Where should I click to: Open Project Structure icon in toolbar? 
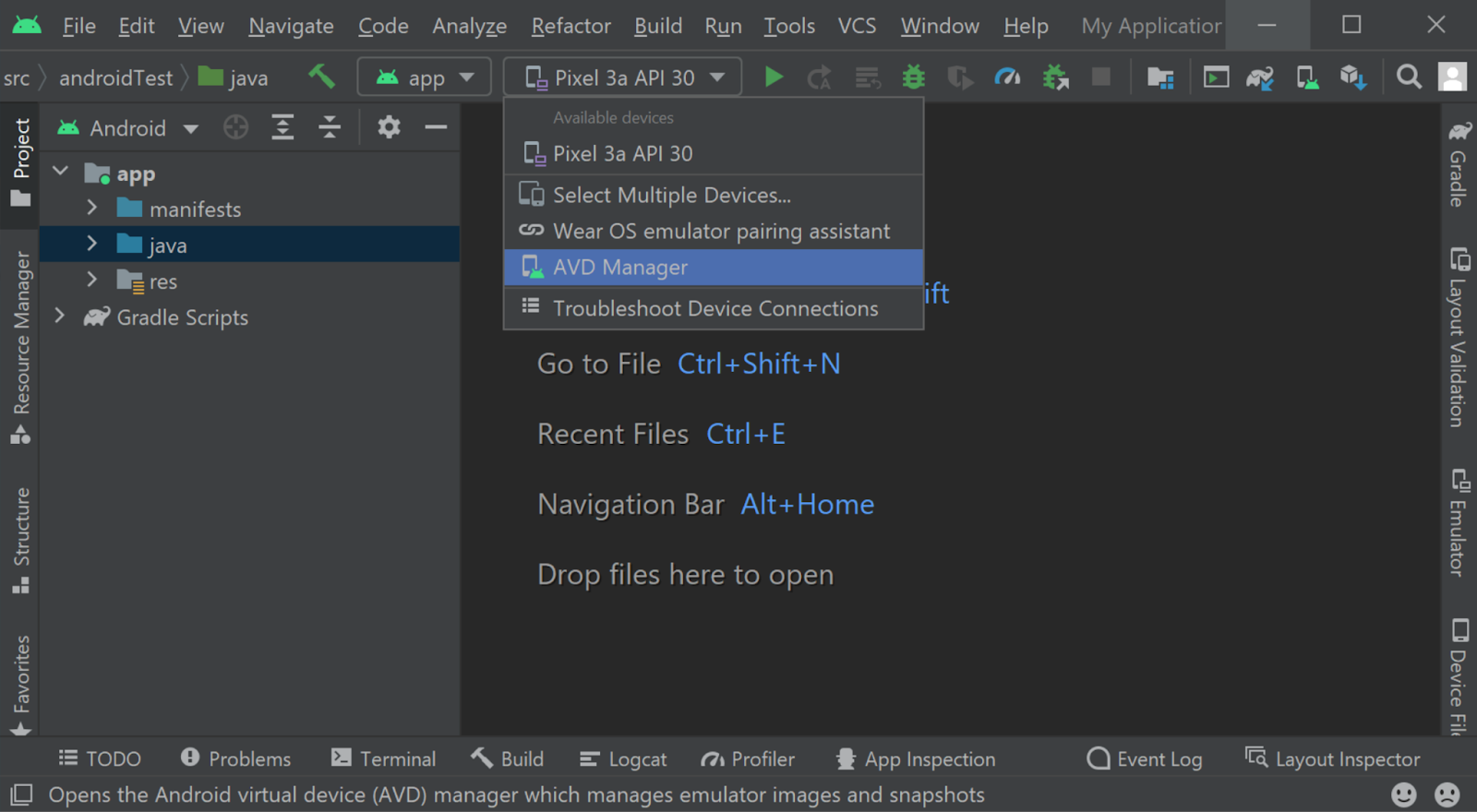click(1160, 78)
